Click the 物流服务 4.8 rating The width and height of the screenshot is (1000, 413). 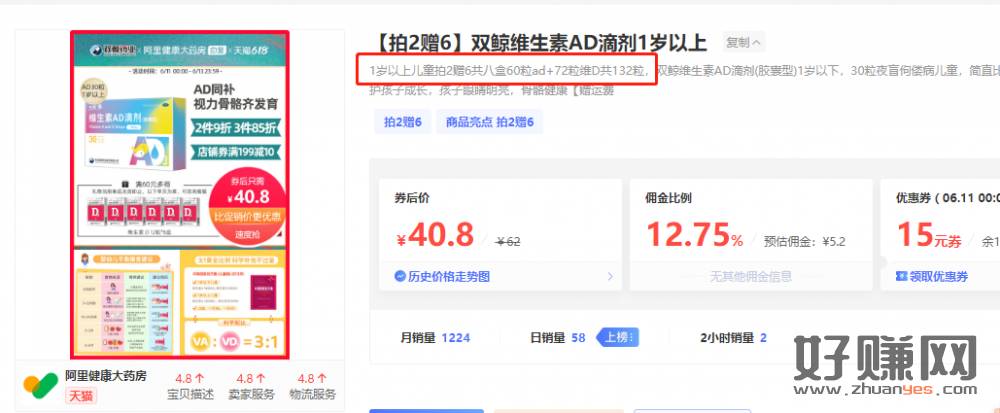click(312, 386)
